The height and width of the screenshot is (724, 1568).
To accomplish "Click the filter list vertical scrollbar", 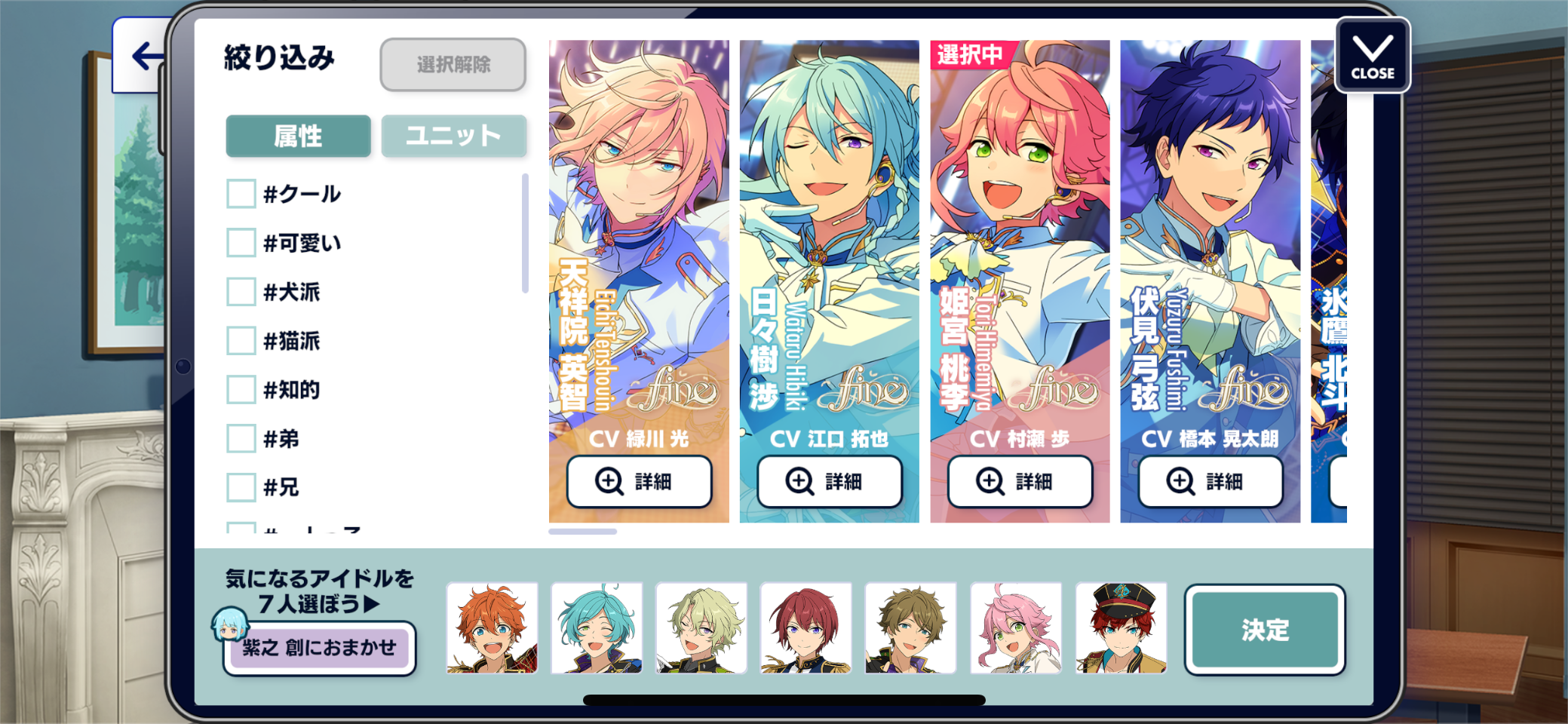I will click(525, 233).
